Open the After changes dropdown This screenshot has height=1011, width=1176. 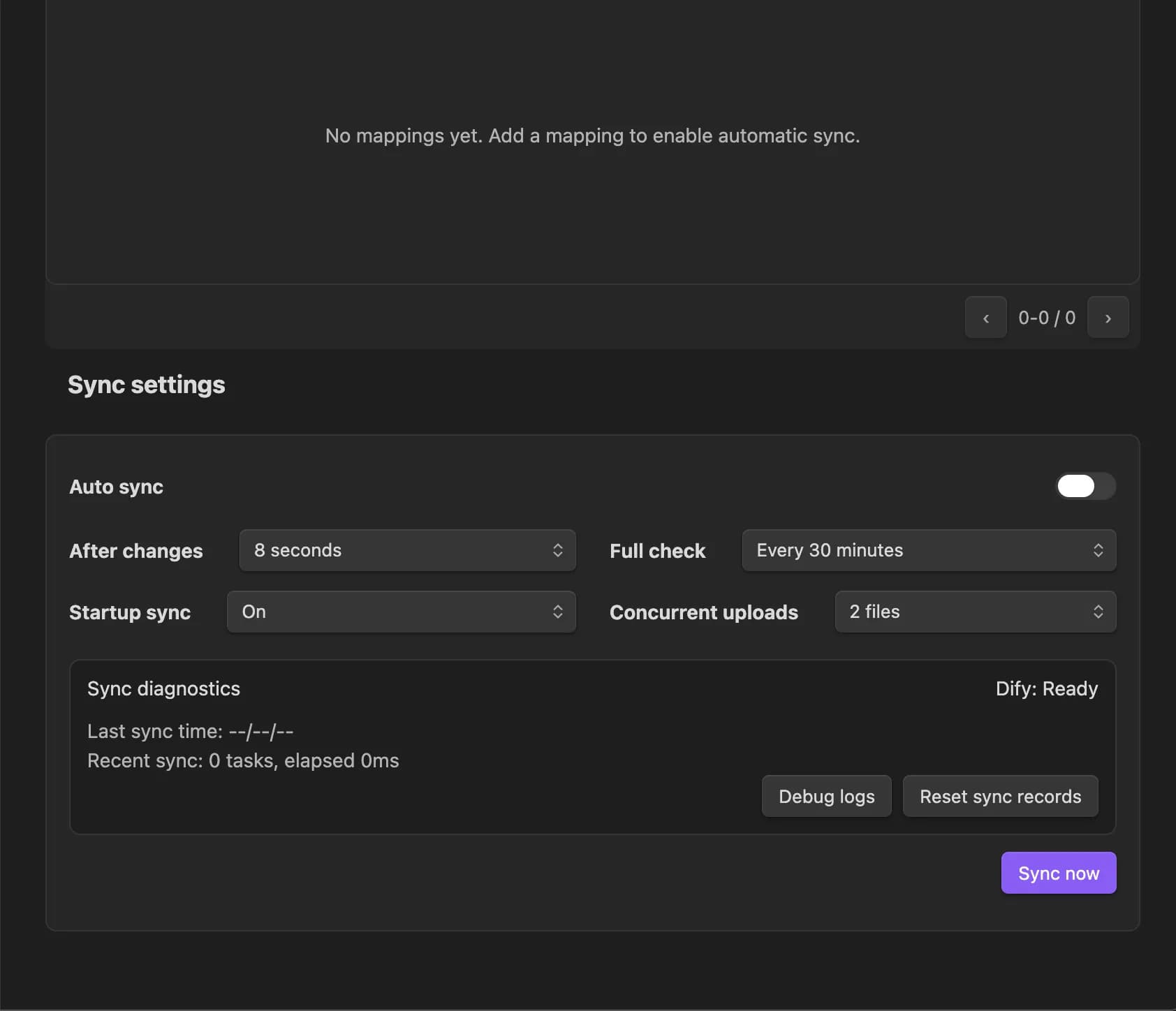[407, 550]
